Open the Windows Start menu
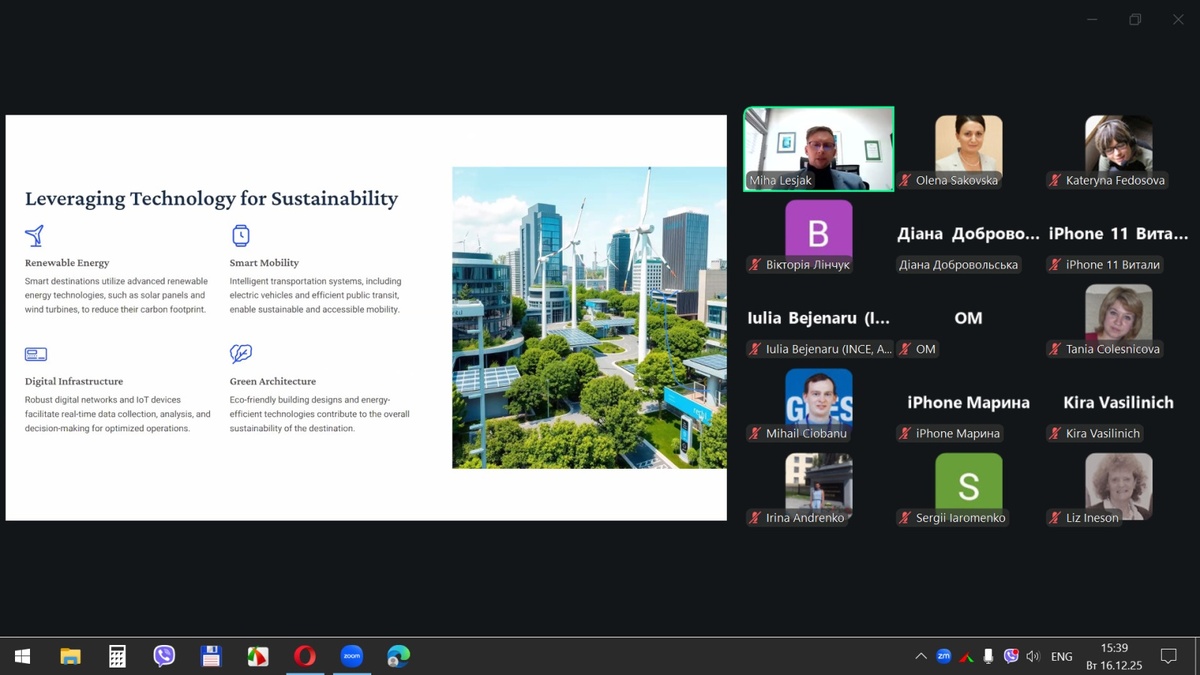 (22, 656)
